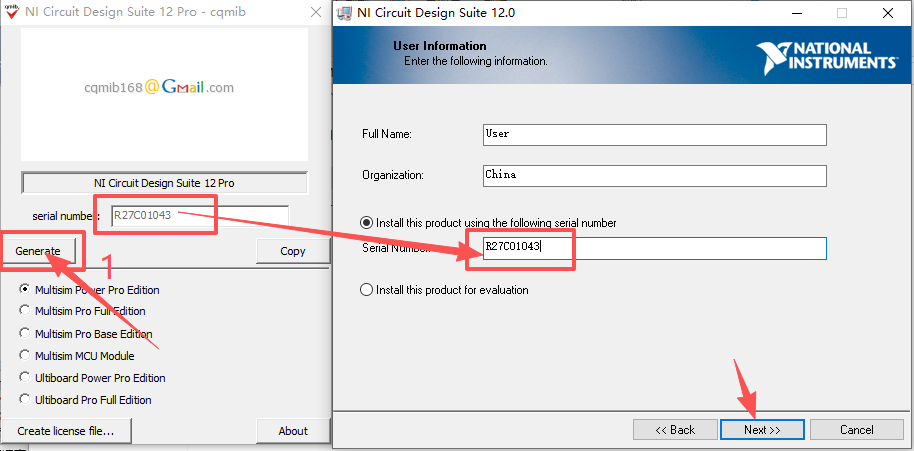Choose Ultiboard Pro Full Edition radio button

[x=25, y=400]
